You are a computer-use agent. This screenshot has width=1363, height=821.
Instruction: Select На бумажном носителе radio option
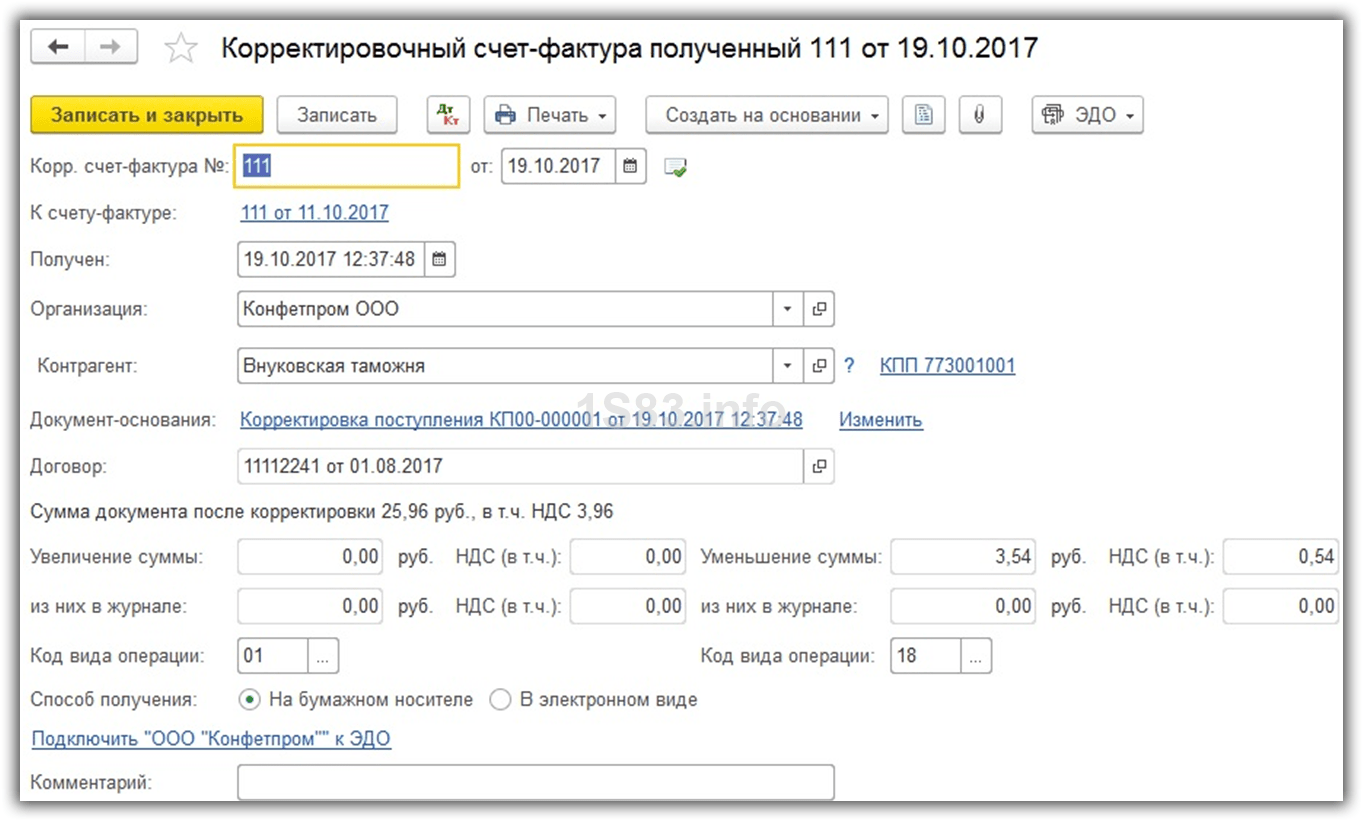click(250, 700)
